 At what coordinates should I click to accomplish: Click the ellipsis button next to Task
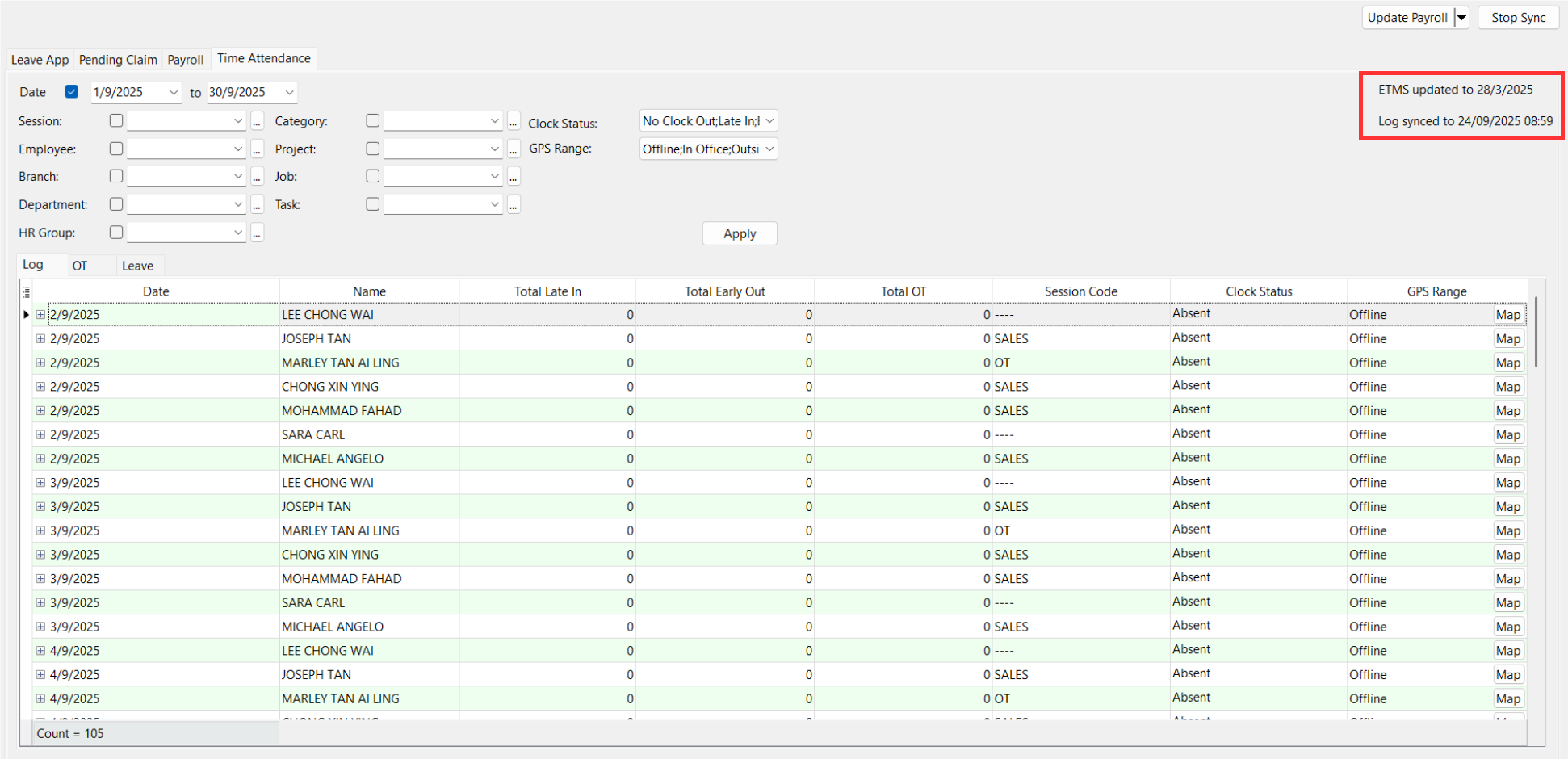(x=514, y=205)
